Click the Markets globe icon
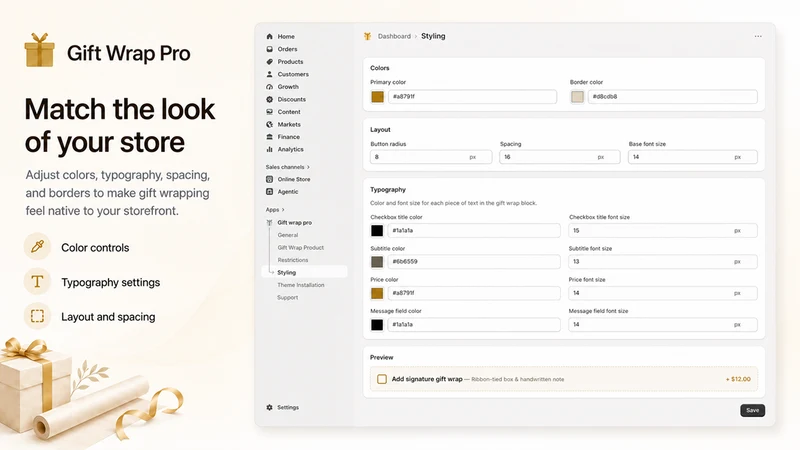Screen dimensions: 800x450 click(269, 124)
